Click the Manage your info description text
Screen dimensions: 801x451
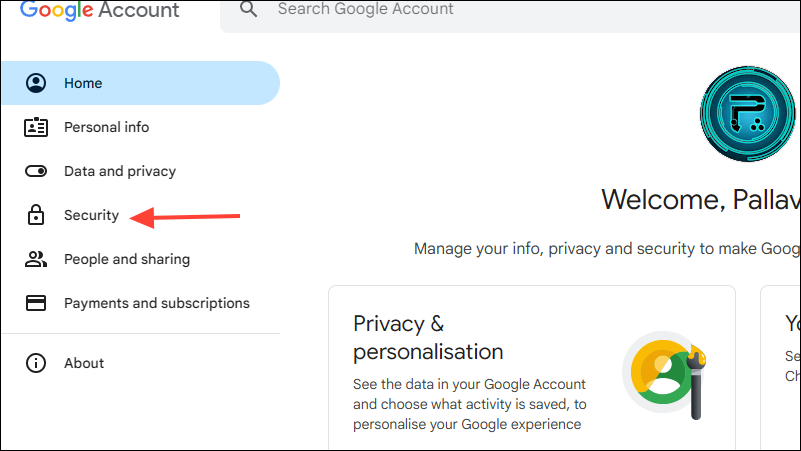[x=607, y=249]
